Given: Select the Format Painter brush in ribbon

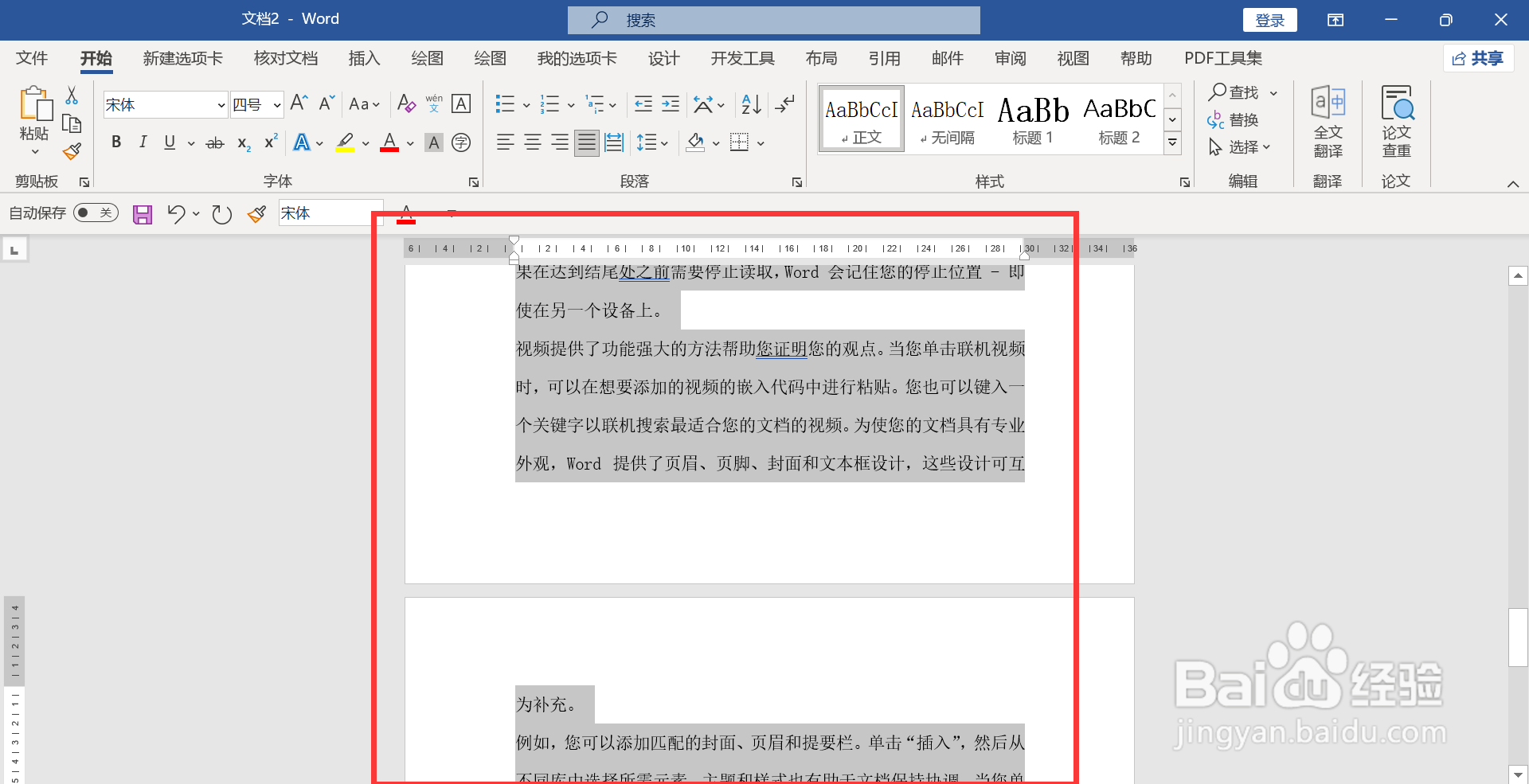Looking at the screenshot, I should point(72,150).
